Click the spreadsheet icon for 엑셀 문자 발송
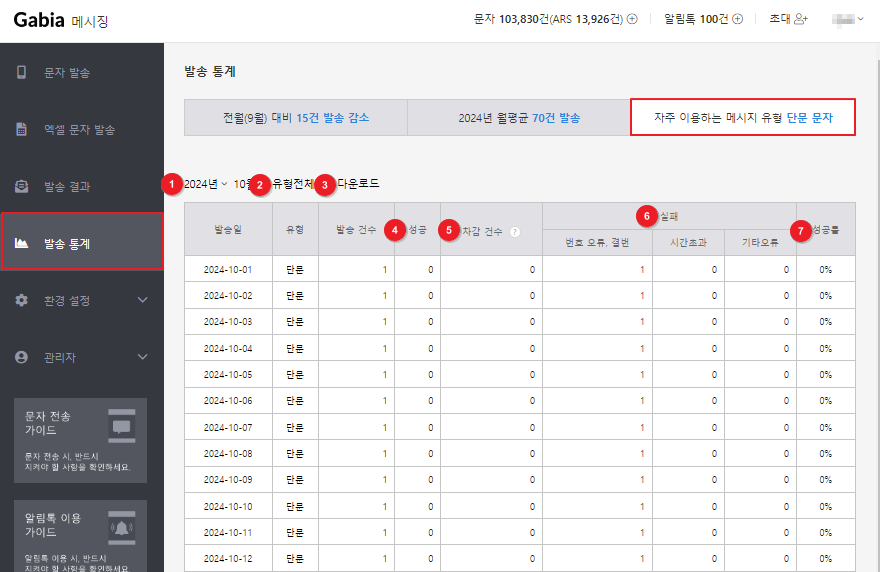The width and height of the screenshot is (880, 572). click(21, 129)
